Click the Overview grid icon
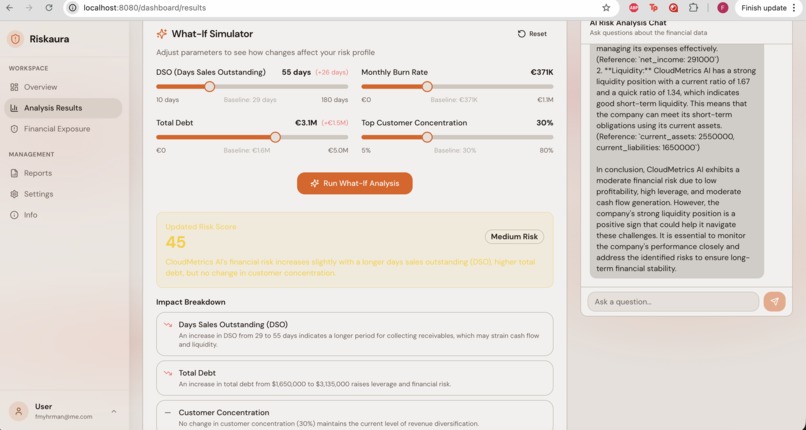This screenshot has height=430, width=806. pyautogui.click(x=14, y=87)
